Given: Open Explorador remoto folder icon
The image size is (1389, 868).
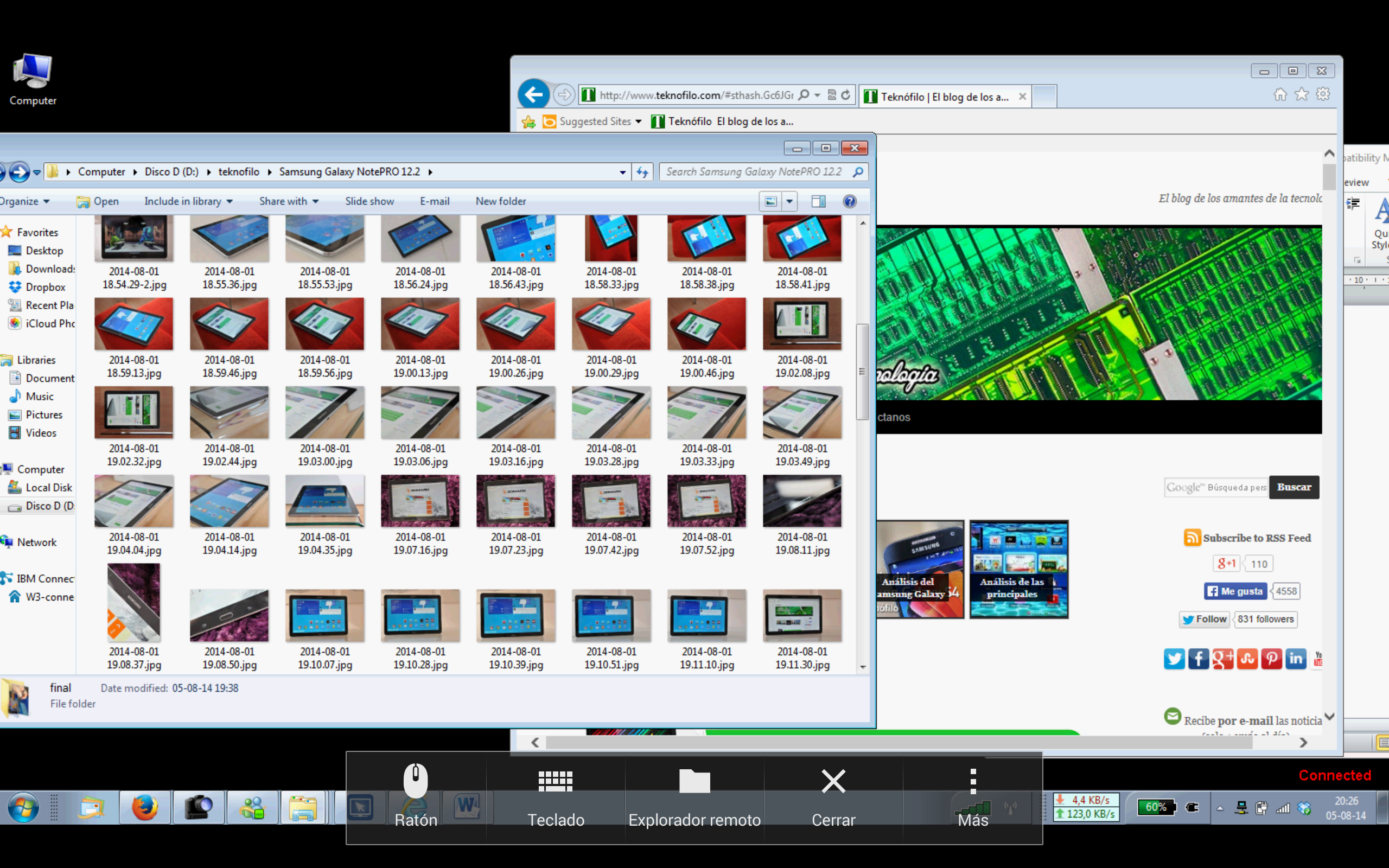Looking at the screenshot, I should (694, 781).
